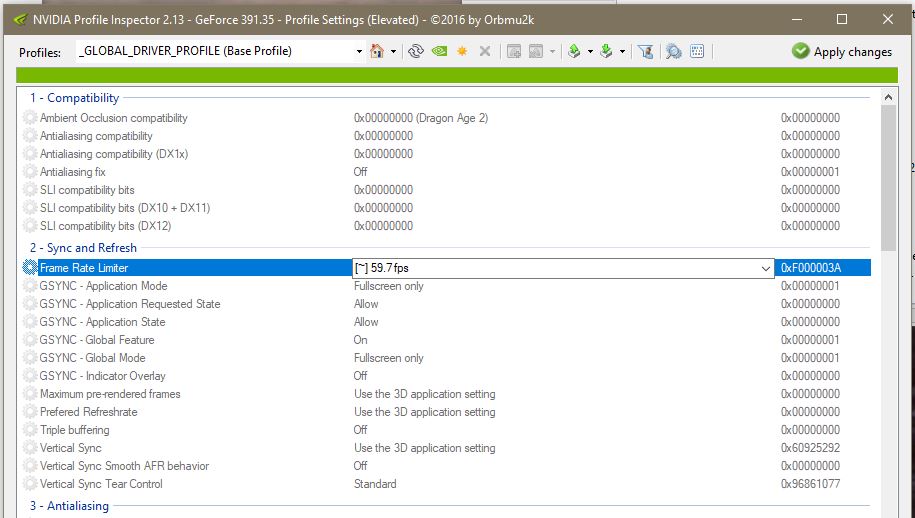Click gear icon beside GSYNC - Global Feature

coord(30,340)
